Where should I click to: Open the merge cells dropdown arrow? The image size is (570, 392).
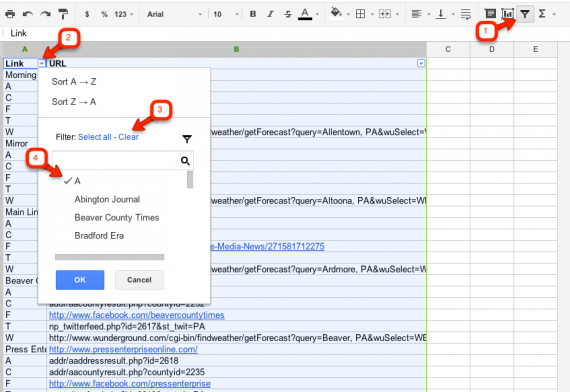coord(397,15)
